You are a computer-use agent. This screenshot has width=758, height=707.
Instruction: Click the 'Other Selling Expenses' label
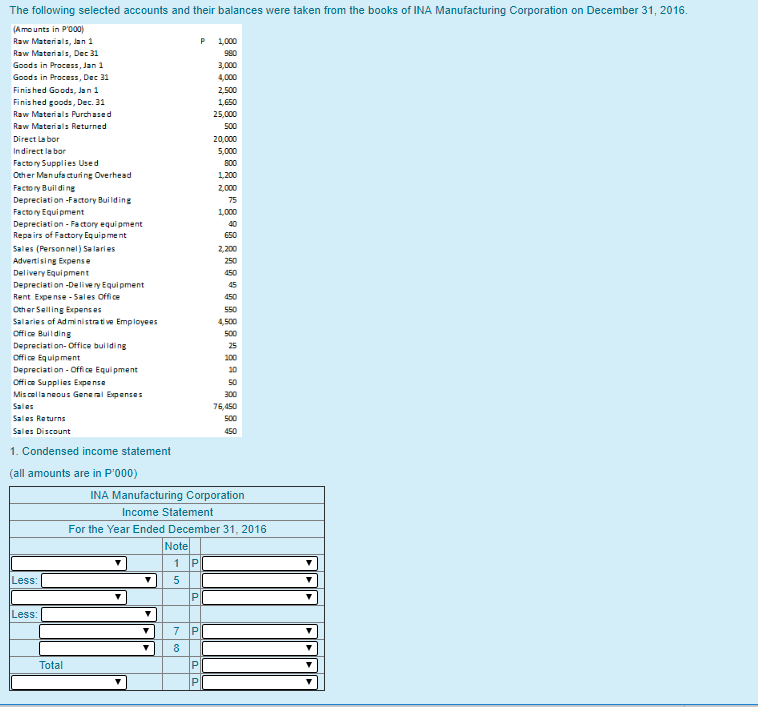tap(57, 309)
